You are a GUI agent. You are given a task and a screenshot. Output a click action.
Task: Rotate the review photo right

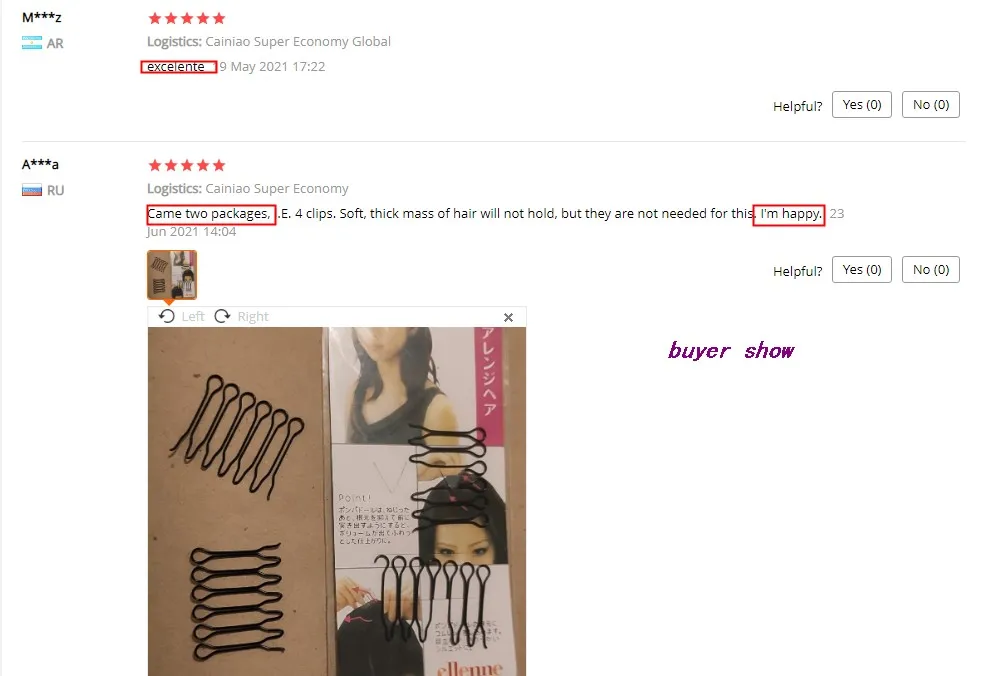click(241, 316)
